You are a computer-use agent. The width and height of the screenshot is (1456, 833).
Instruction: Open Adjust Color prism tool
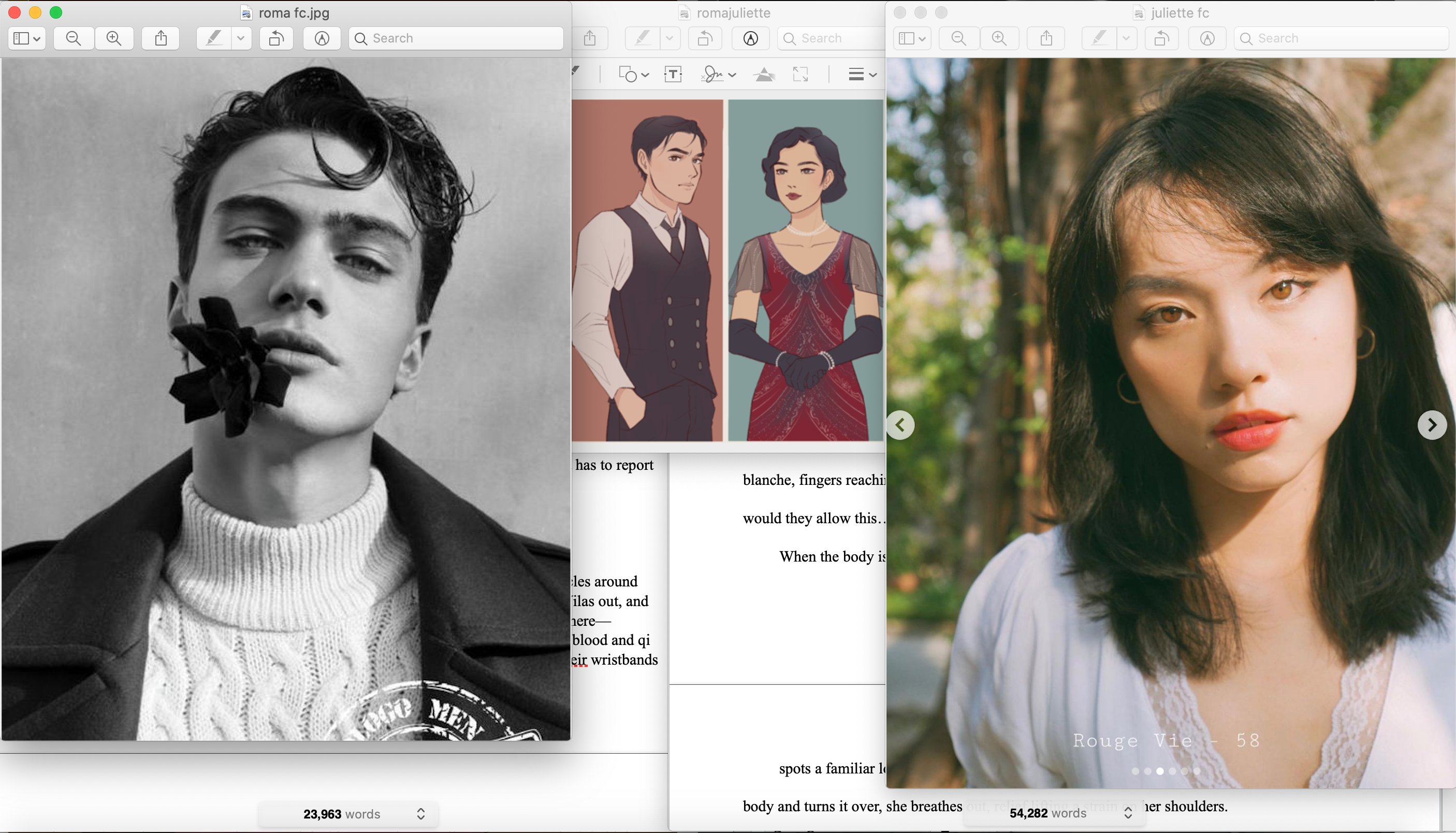click(764, 75)
